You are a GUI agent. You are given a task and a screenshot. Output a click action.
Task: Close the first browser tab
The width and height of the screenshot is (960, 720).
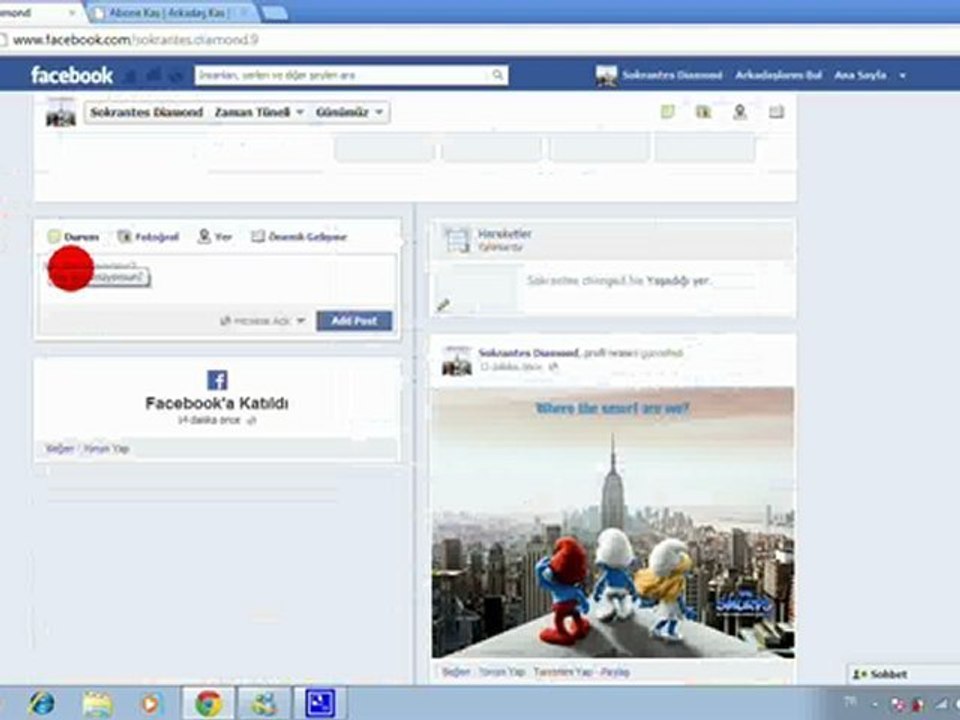pyautogui.click(x=72, y=12)
